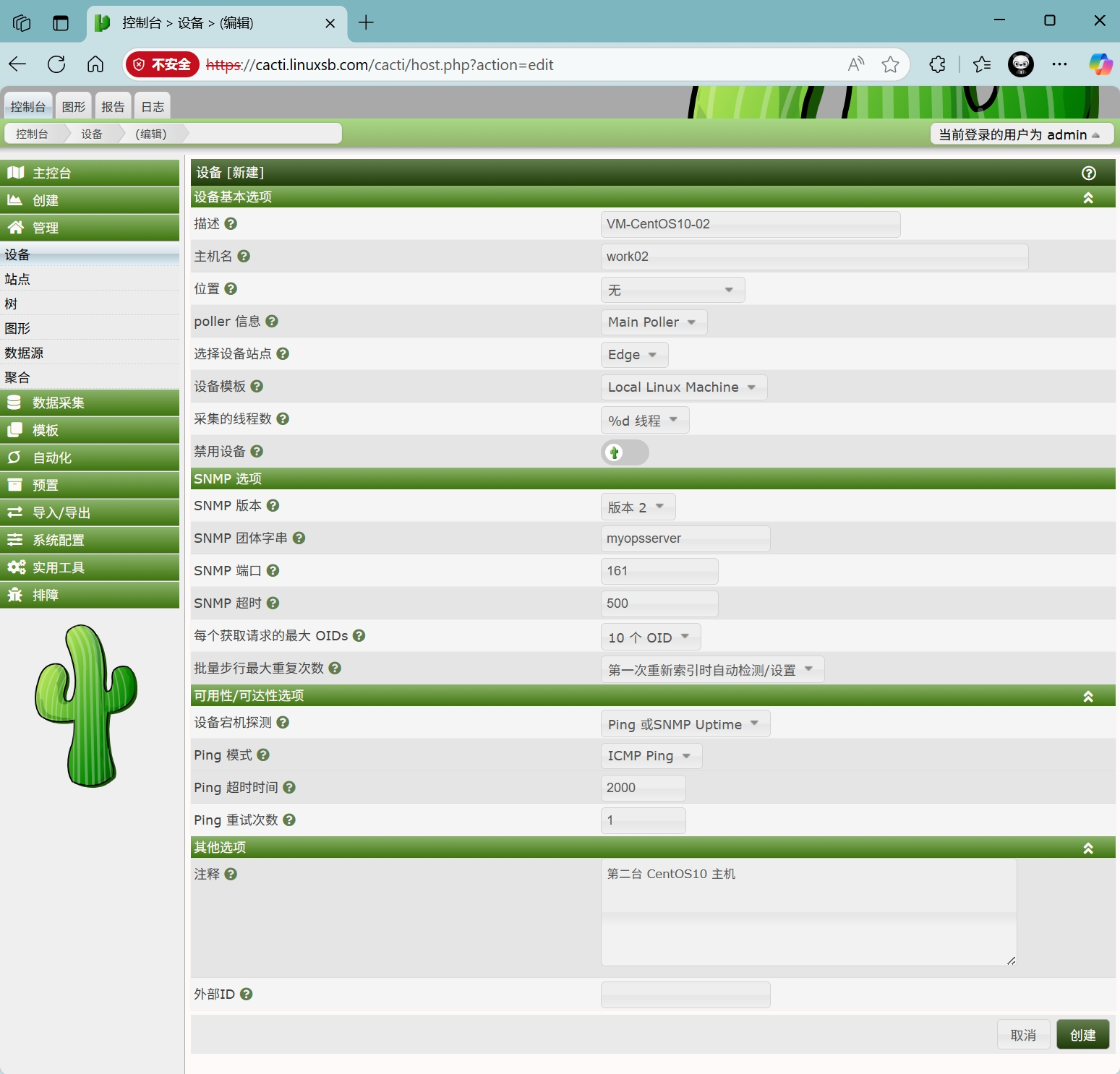Viewport: 1120px width, 1074px height.
Task: Switch to the 图形 top tab
Action: pos(74,107)
